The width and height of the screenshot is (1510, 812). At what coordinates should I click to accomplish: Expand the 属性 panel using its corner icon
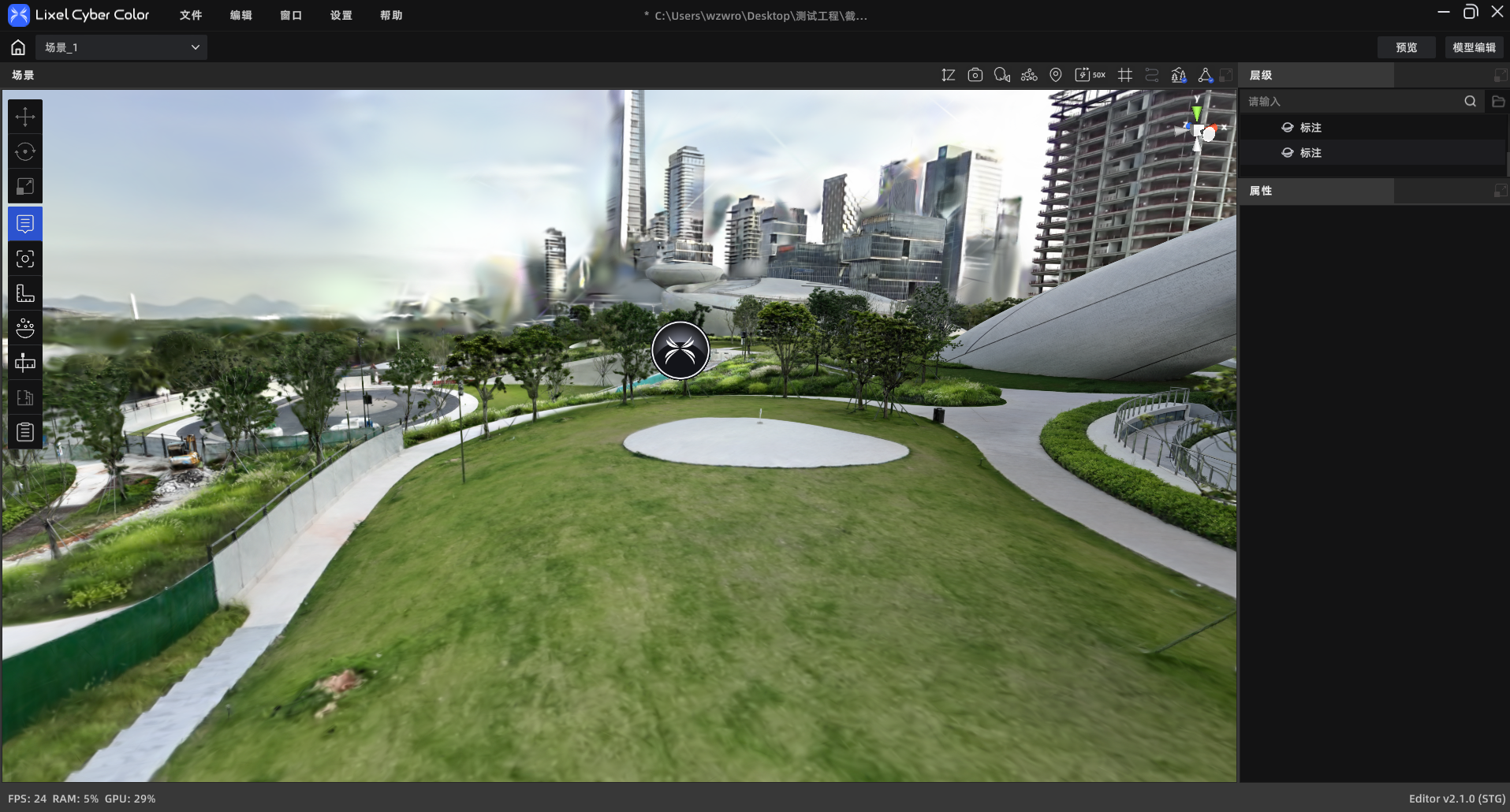[1500, 191]
